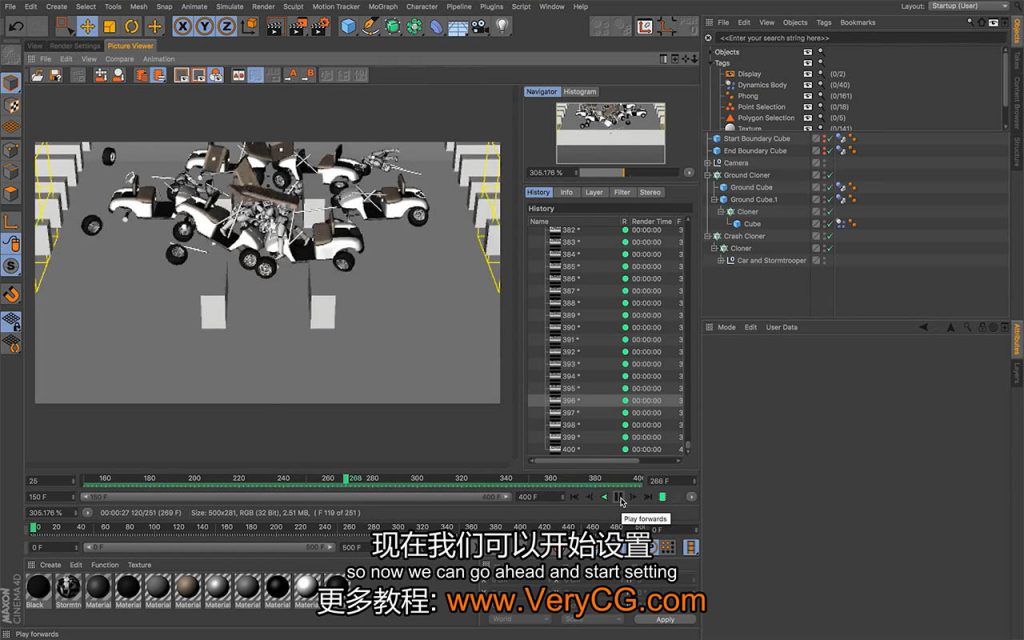Click the Floor environment icon
The width and height of the screenshot is (1024, 640).
(458, 27)
